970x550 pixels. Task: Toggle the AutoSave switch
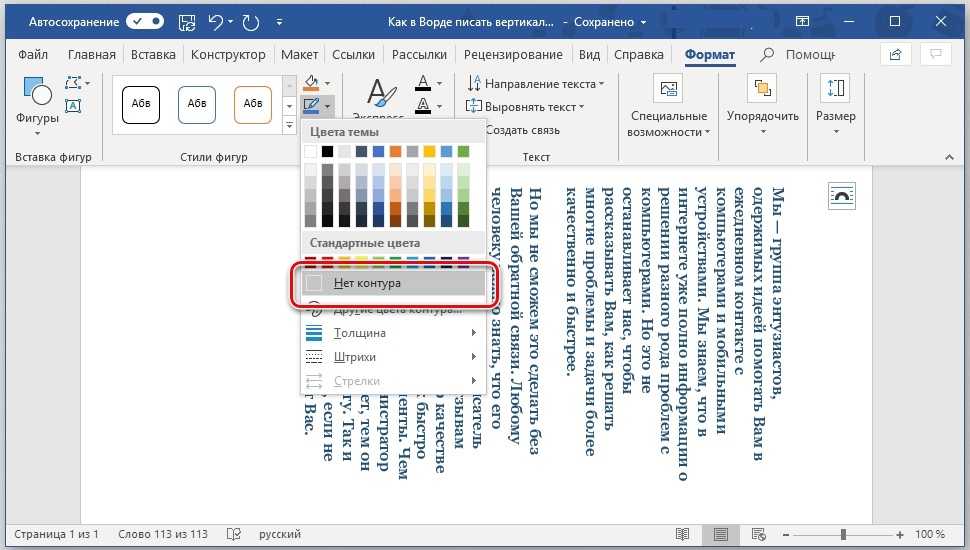tap(144, 20)
